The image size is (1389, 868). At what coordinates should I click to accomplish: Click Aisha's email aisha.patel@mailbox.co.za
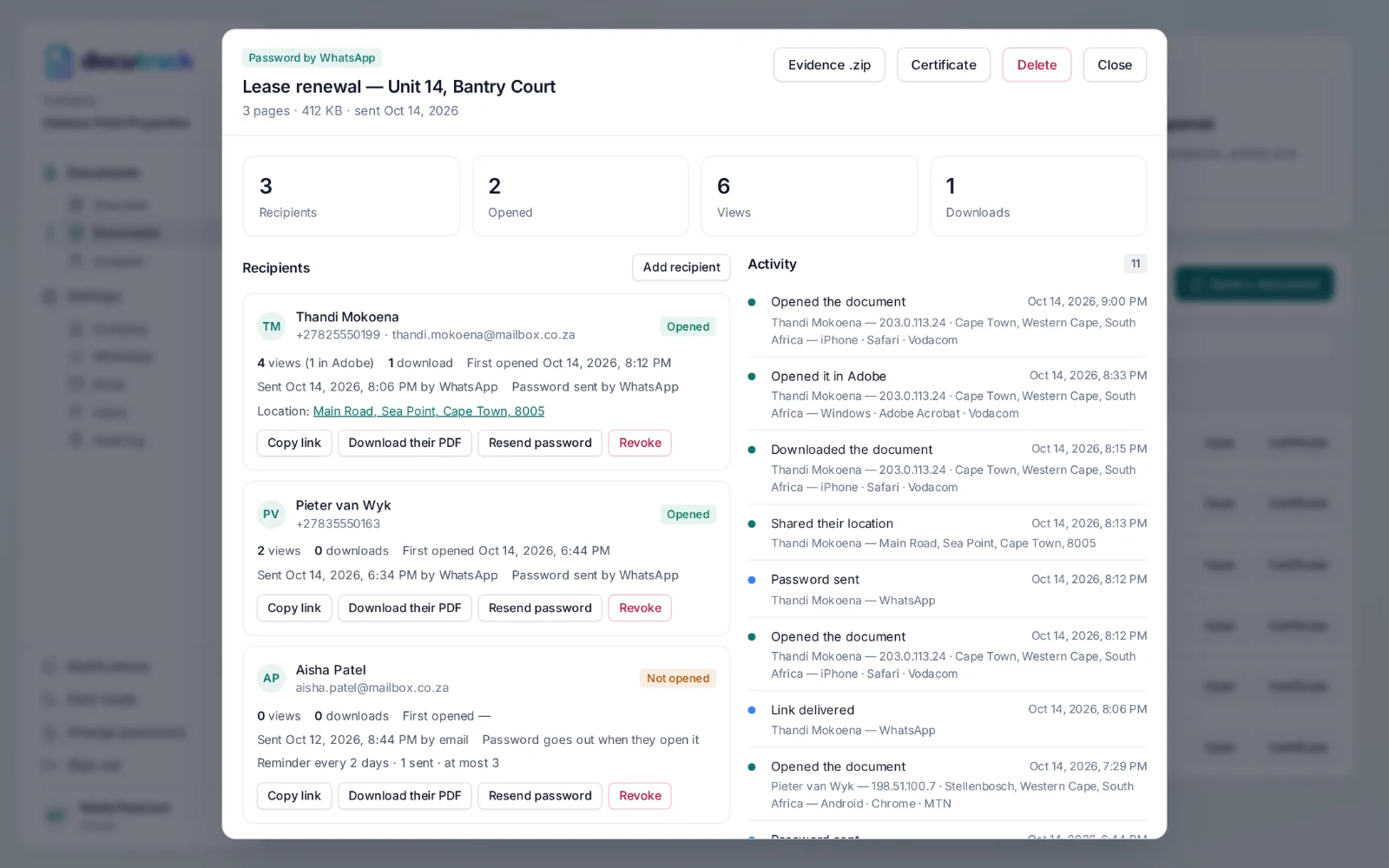click(x=372, y=688)
